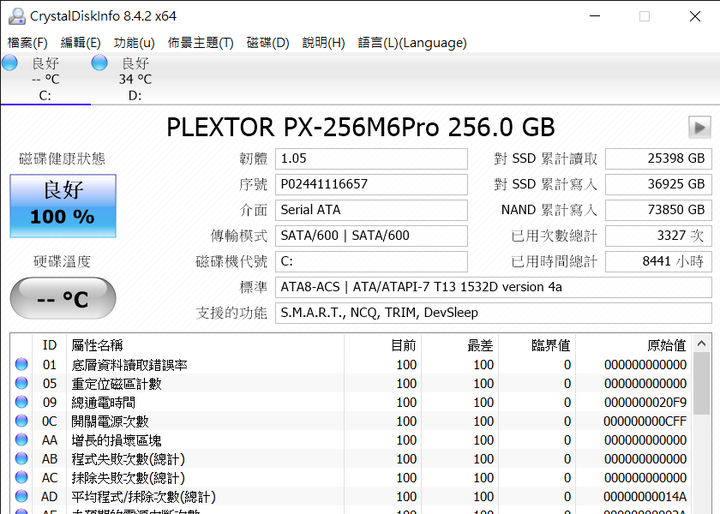Viewport: 720px width, 514px height.
Task: Select row 平均程式/抹除次數(總計)
Action: pyautogui.click(x=351, y=496)
